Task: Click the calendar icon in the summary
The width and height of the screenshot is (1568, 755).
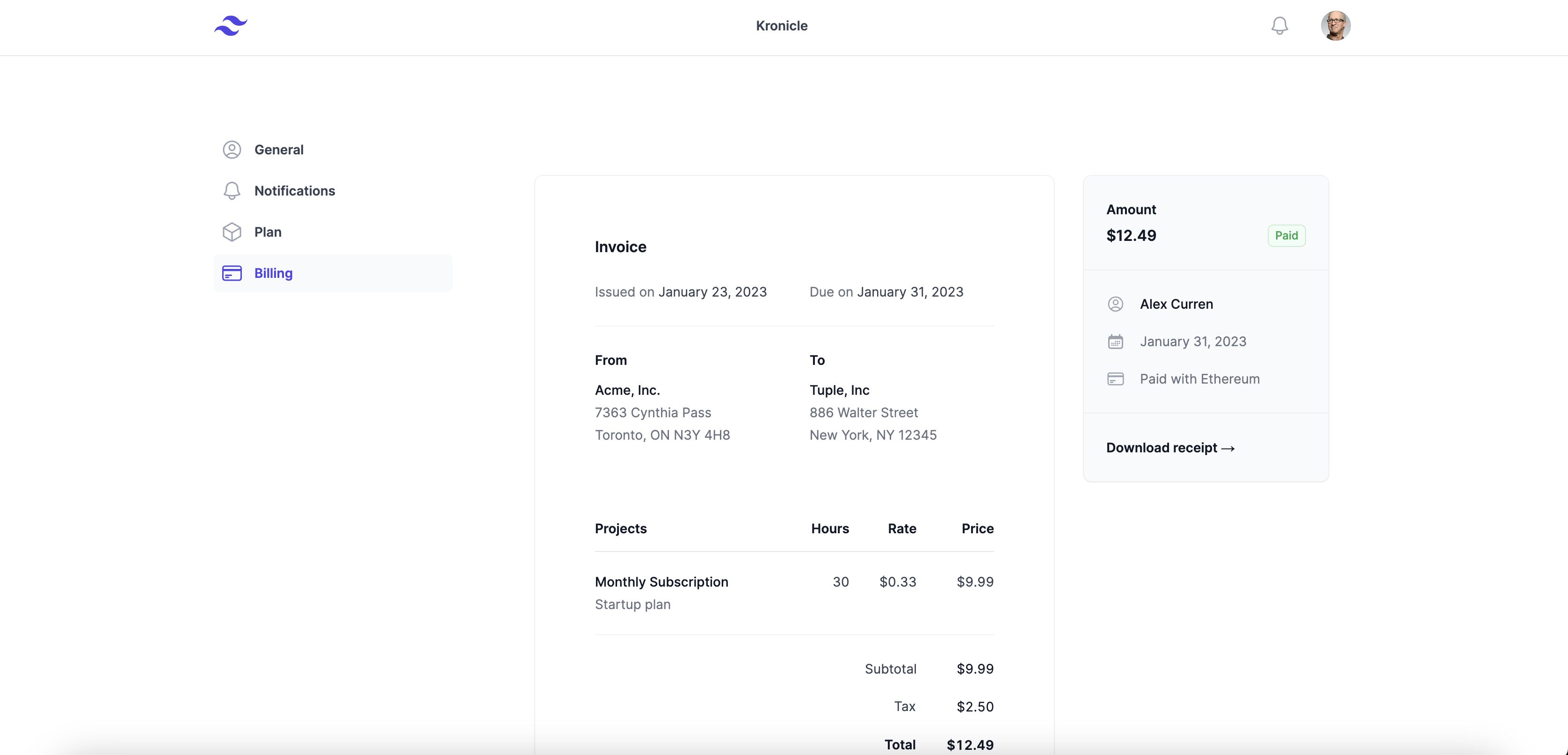Action: click(1115, 341)
